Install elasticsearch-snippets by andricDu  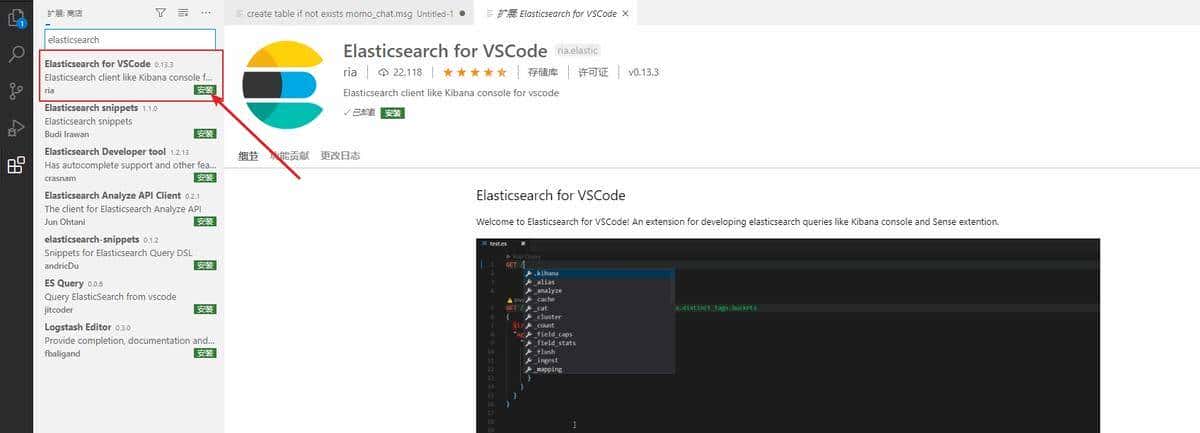click(x=205, y=265)
